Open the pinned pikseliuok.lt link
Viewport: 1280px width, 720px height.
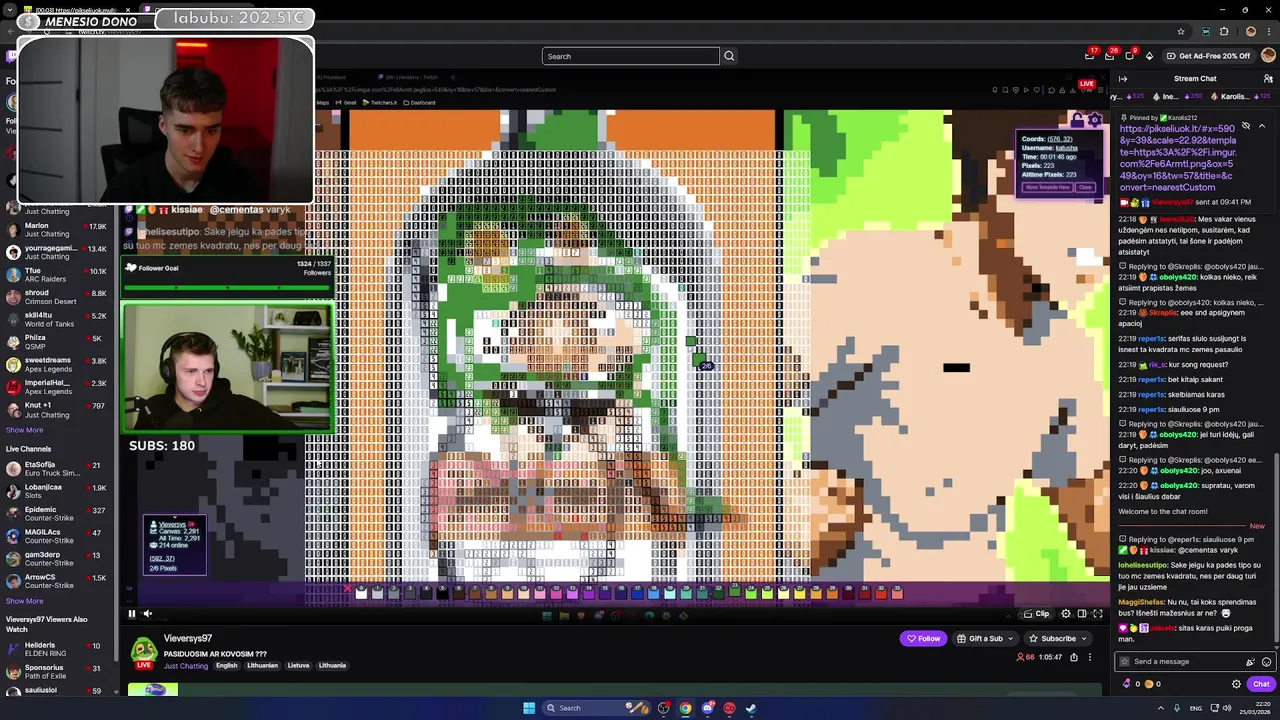1178,158
